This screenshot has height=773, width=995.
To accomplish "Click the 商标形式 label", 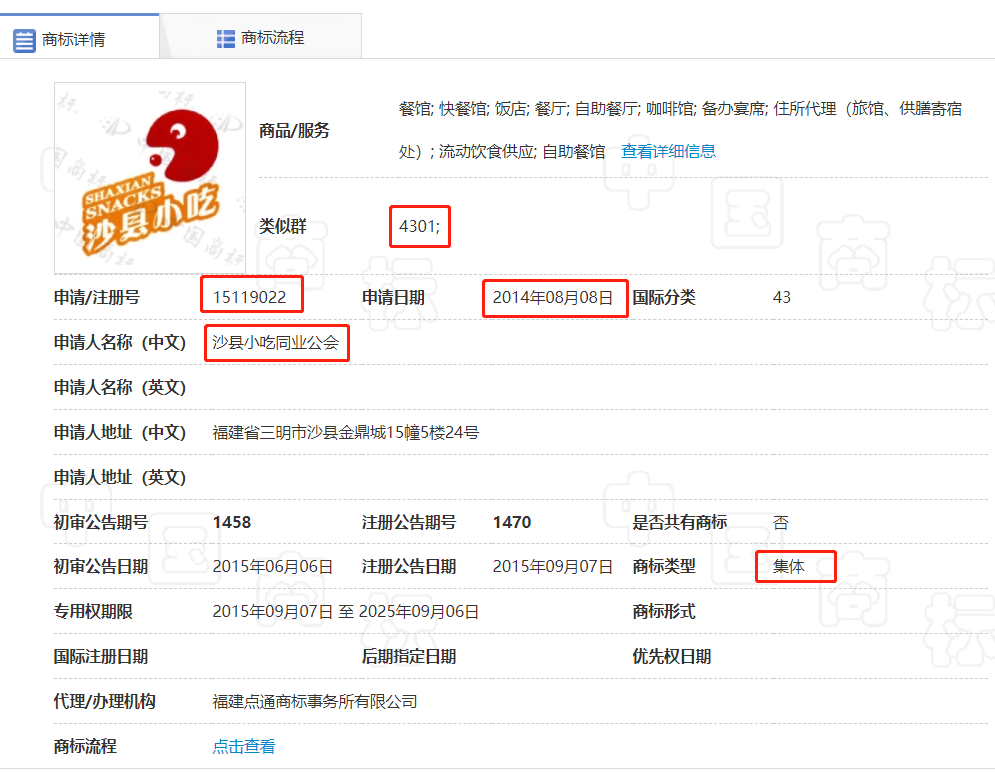I will 664,612.
